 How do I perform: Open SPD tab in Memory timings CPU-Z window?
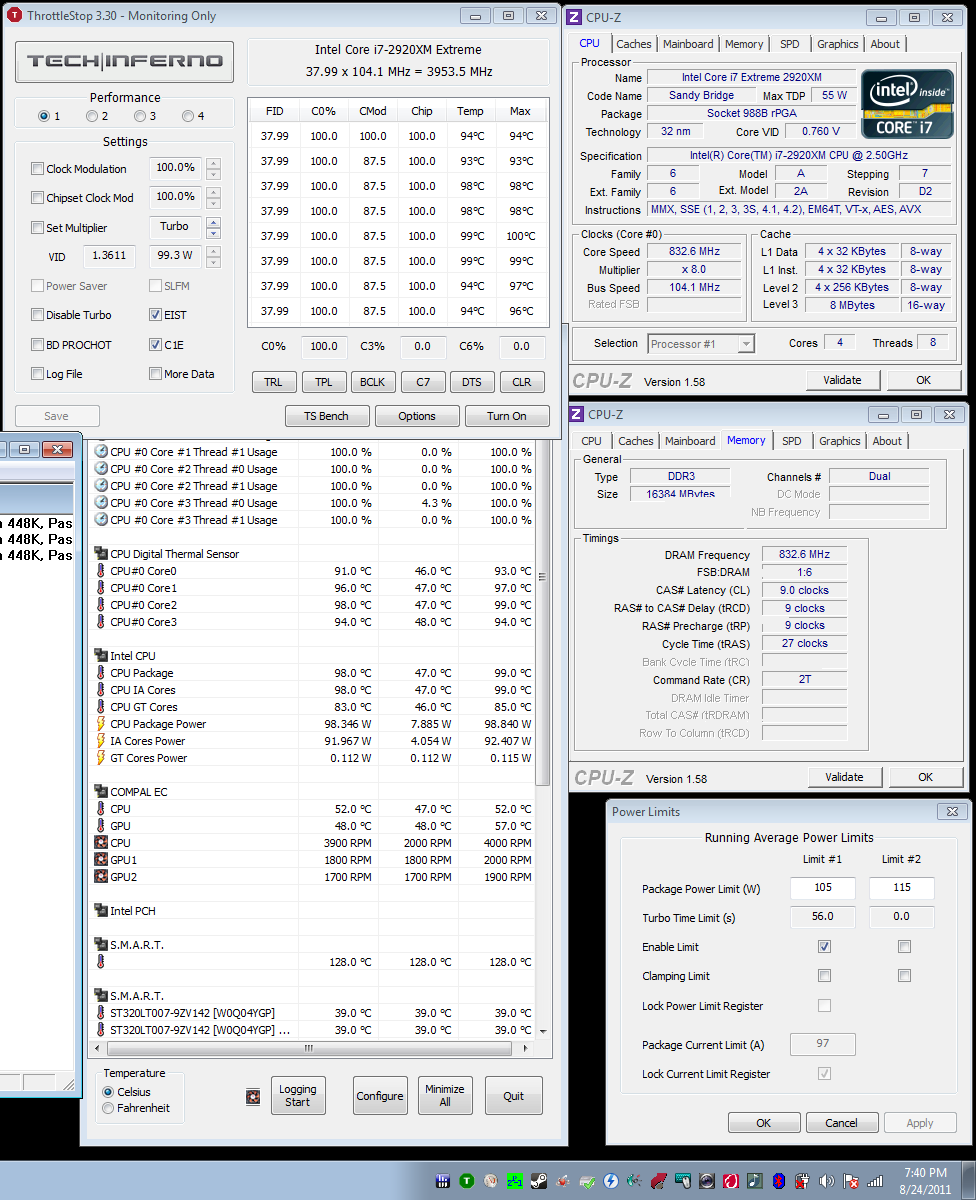[792, 441]
